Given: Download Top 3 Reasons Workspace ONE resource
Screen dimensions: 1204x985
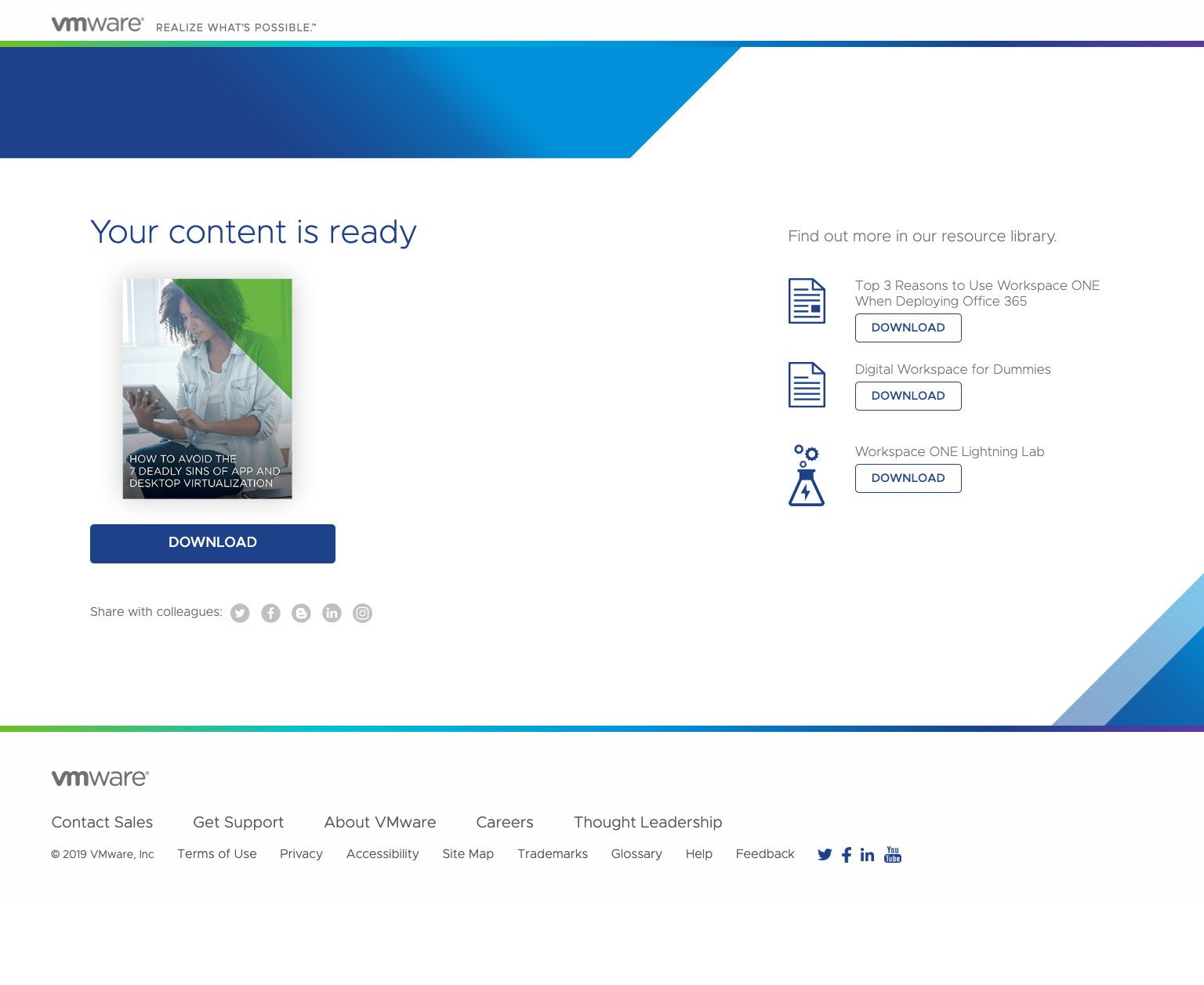Looking at the screenshot, I should [908, 328].
